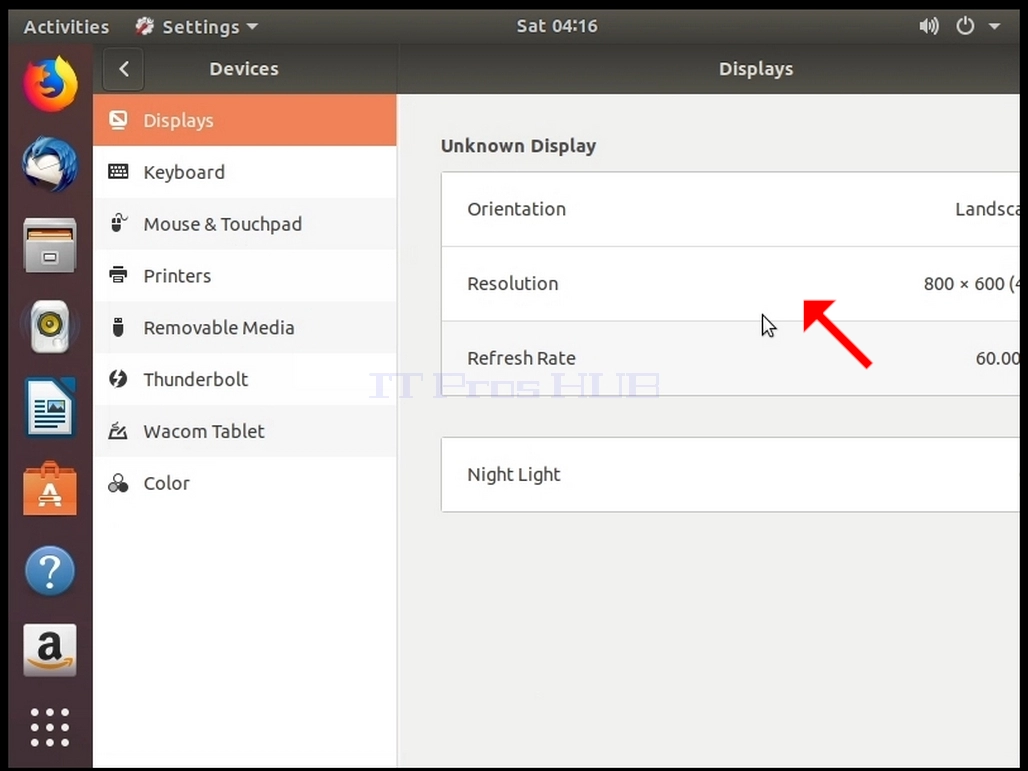Screen dimensions: 1028x771
Task: Click the Refresh Rate label text
Action: (521, 358)
